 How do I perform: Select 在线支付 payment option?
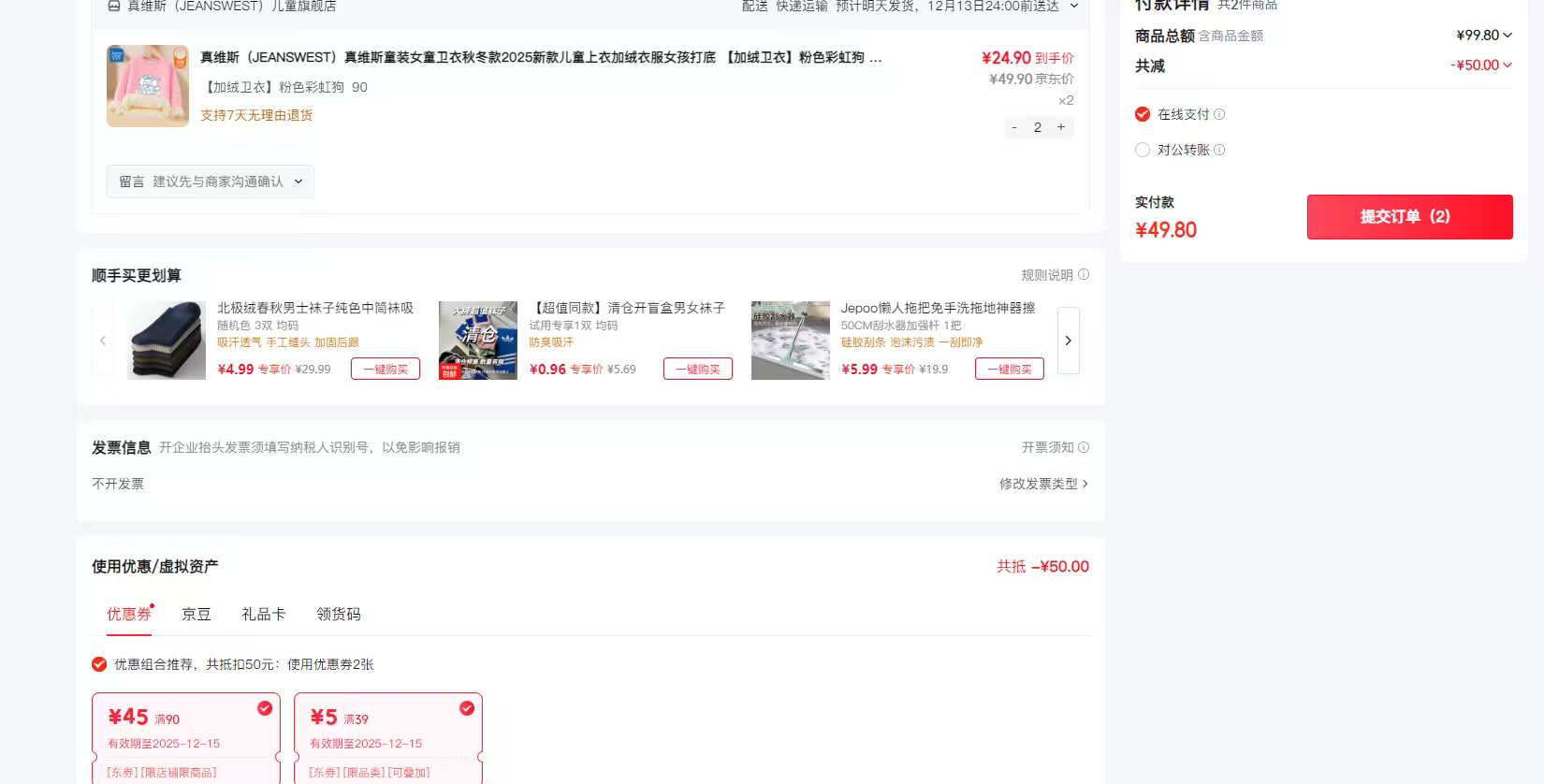coord(1143,114)
